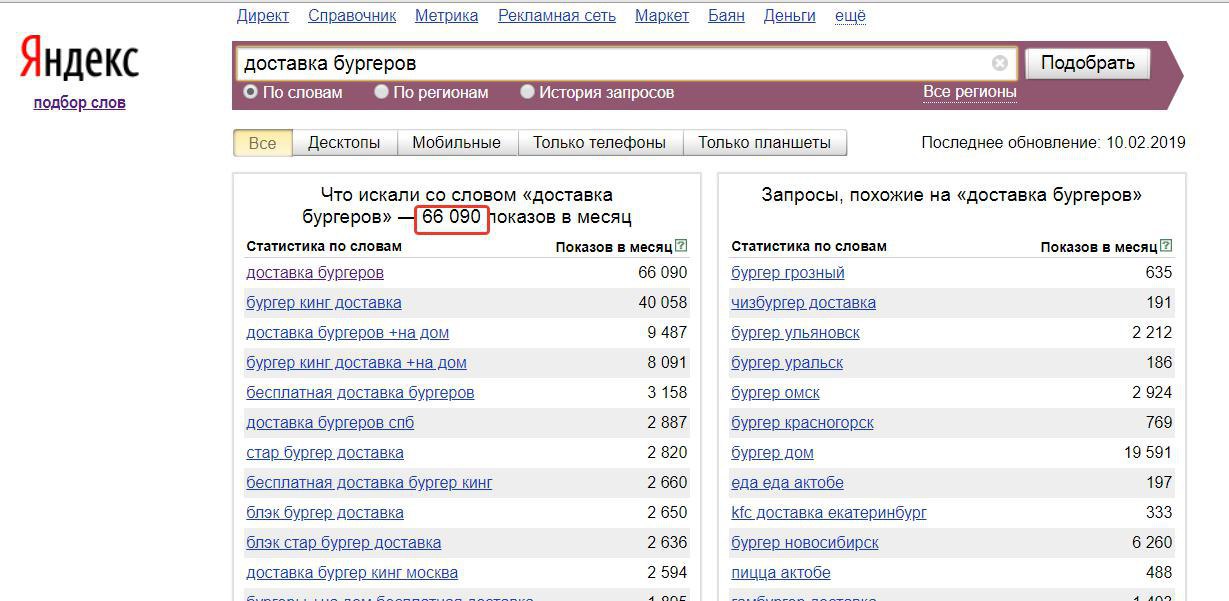This screenshot has height=601, width=1229.
Task: Open keyword доставка бургеров спб
Action: (330, 422)
